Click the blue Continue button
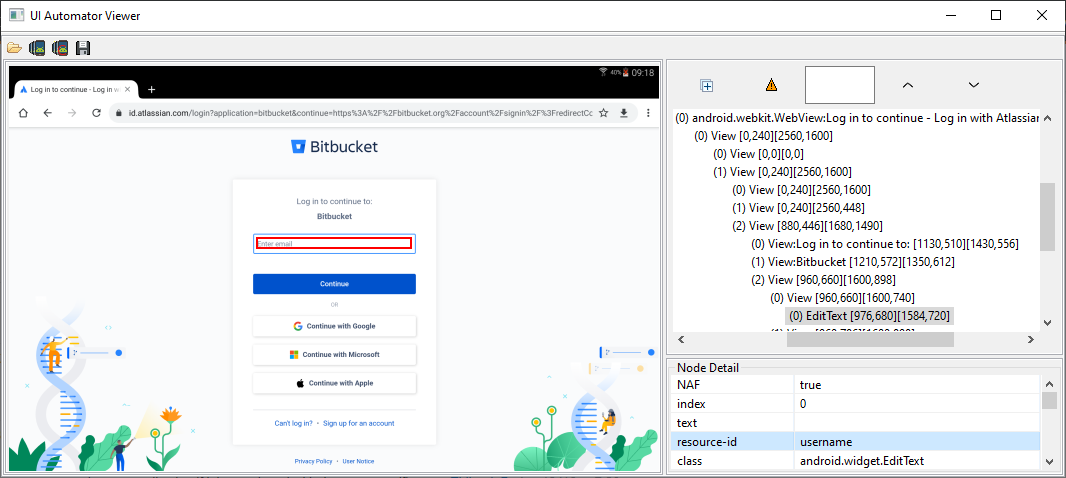Viewport: 1066px width, 478px height. point(334,284)
